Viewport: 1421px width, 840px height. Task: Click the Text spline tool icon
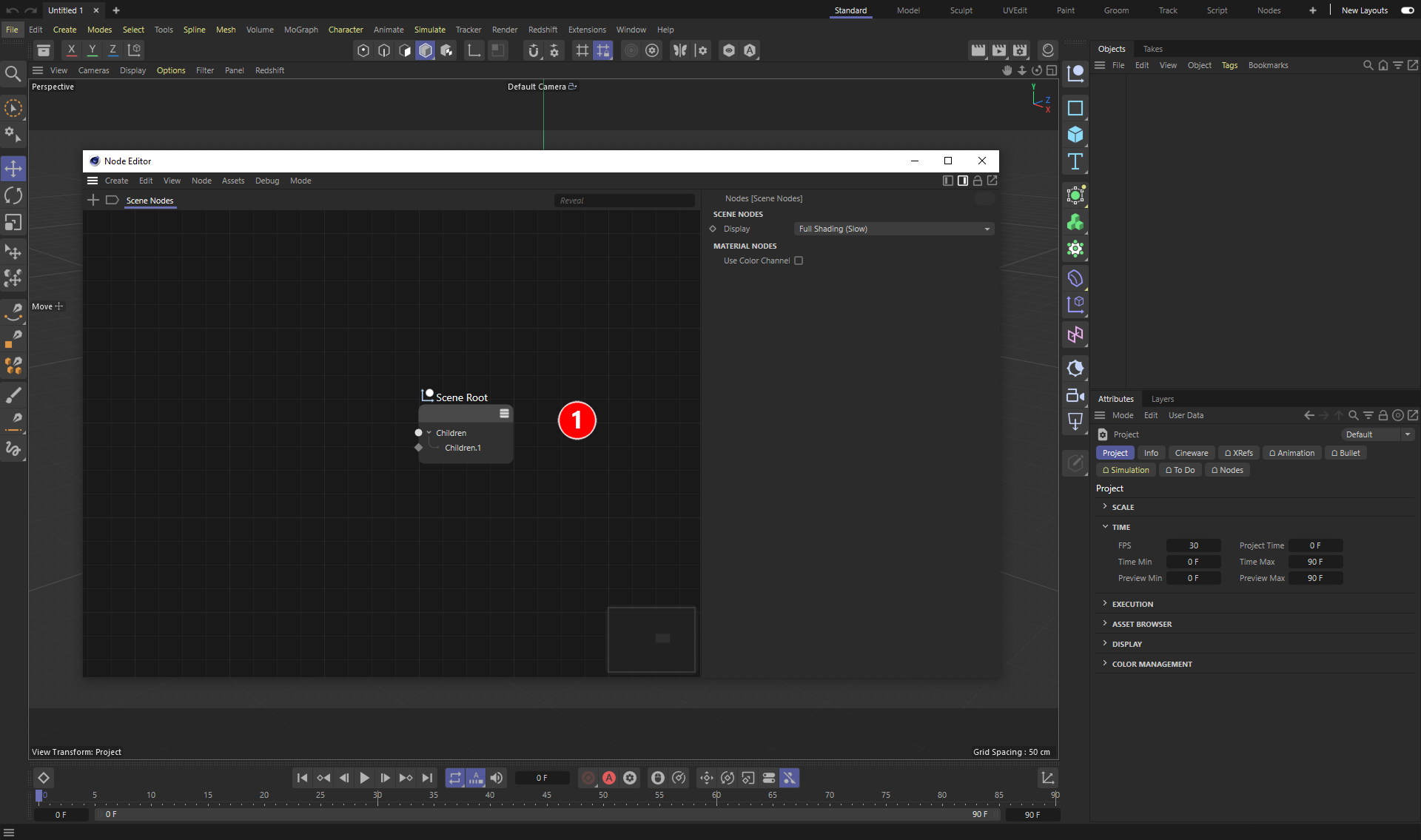point(1075,161)
